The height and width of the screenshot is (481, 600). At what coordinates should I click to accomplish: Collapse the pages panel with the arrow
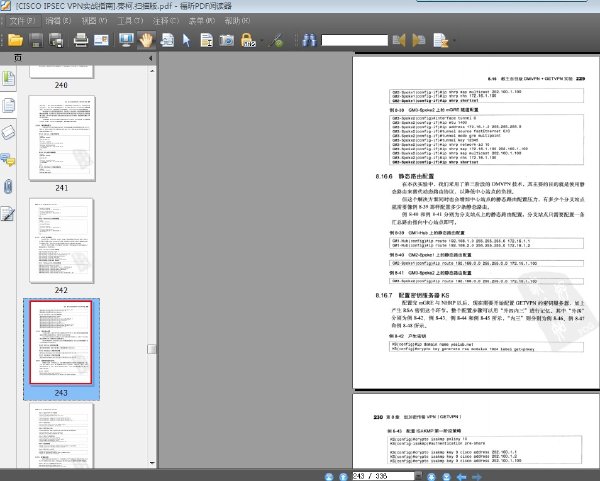click(x=150, y=58)
